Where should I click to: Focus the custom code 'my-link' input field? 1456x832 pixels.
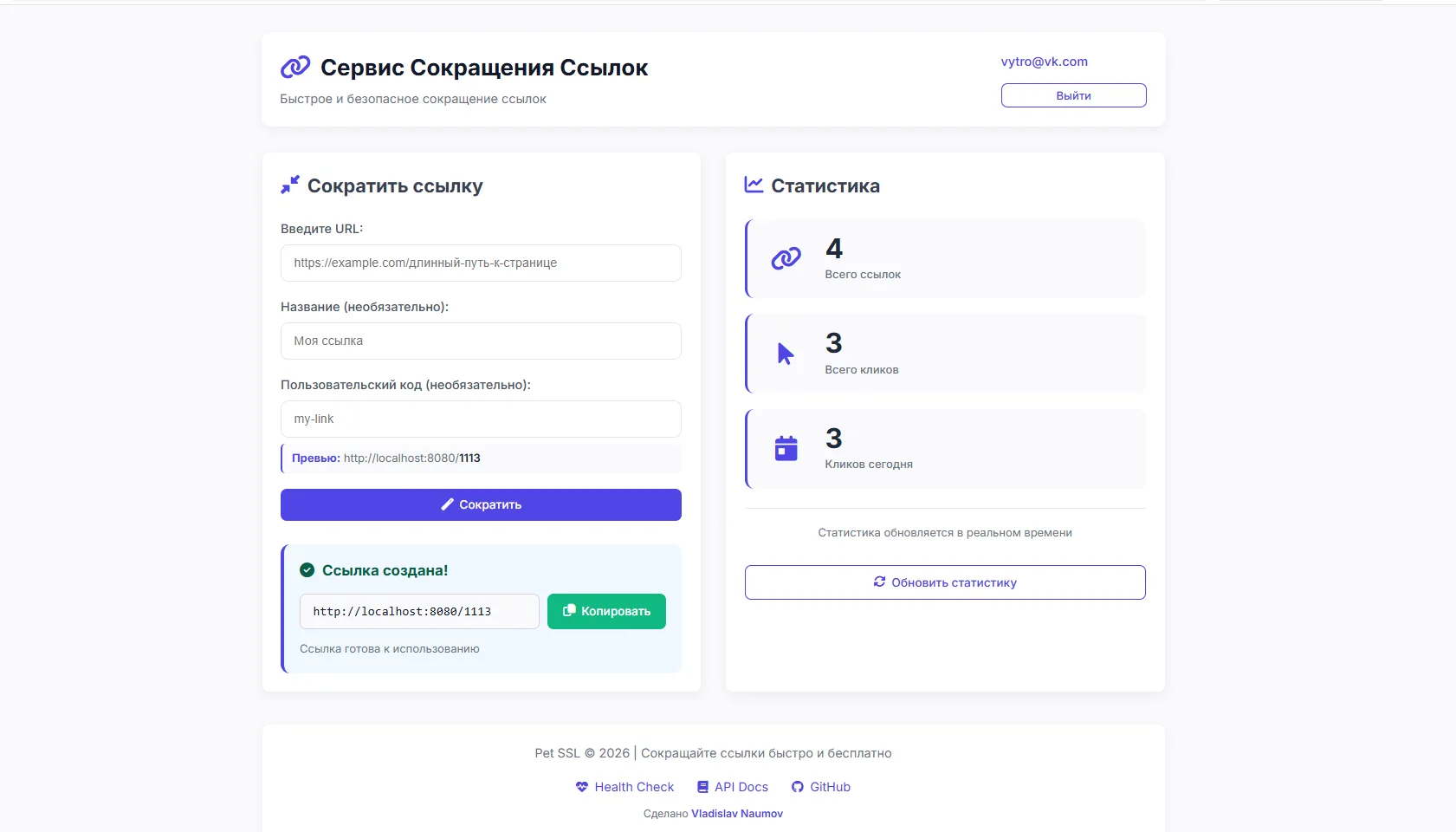tap(481, 419)
